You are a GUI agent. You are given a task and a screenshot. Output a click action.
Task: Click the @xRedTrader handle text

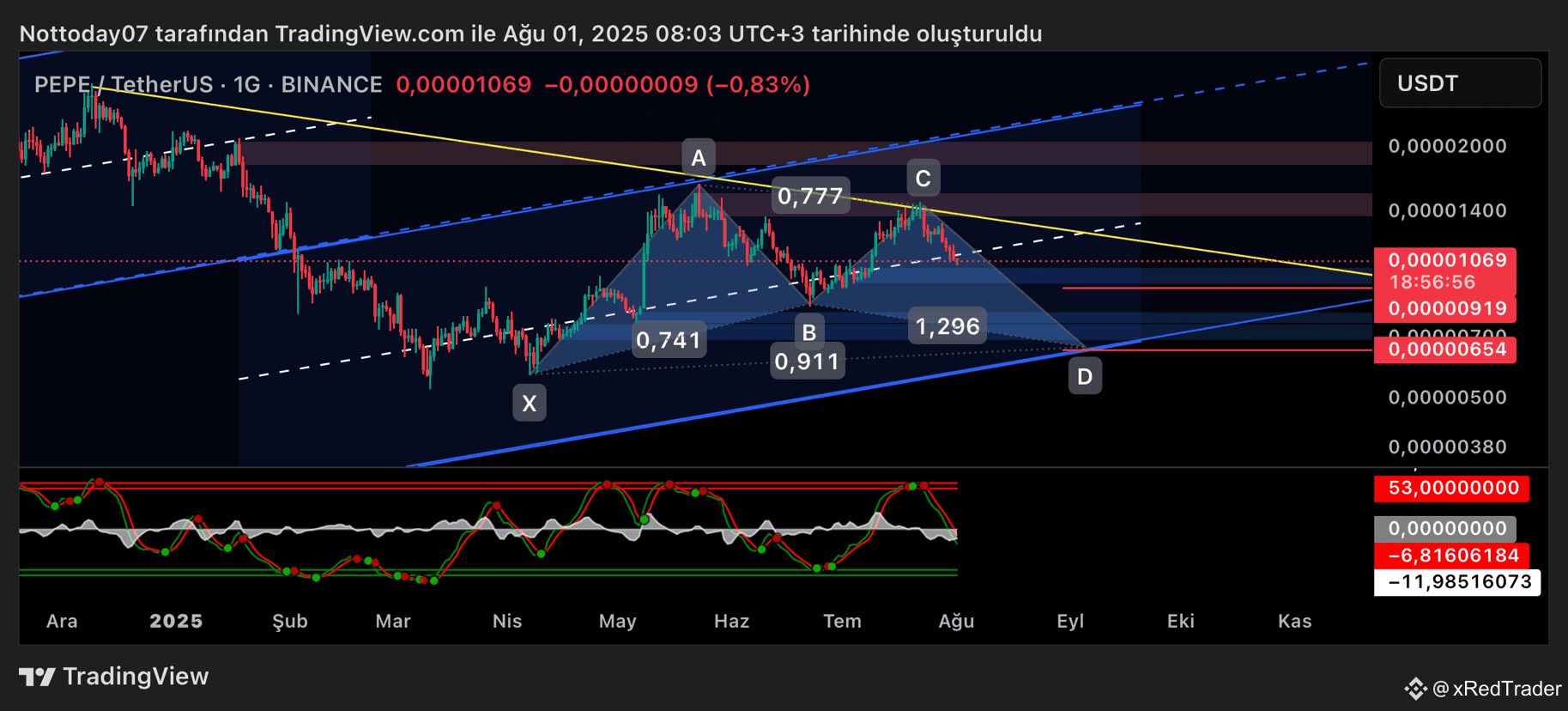click(1498, 689)
